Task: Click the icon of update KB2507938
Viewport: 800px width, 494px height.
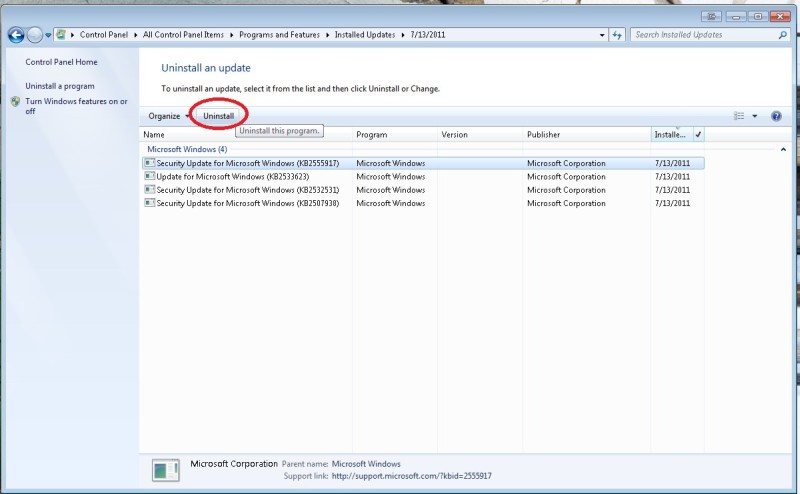Action: pyautogui.click(x=149, y=203)
